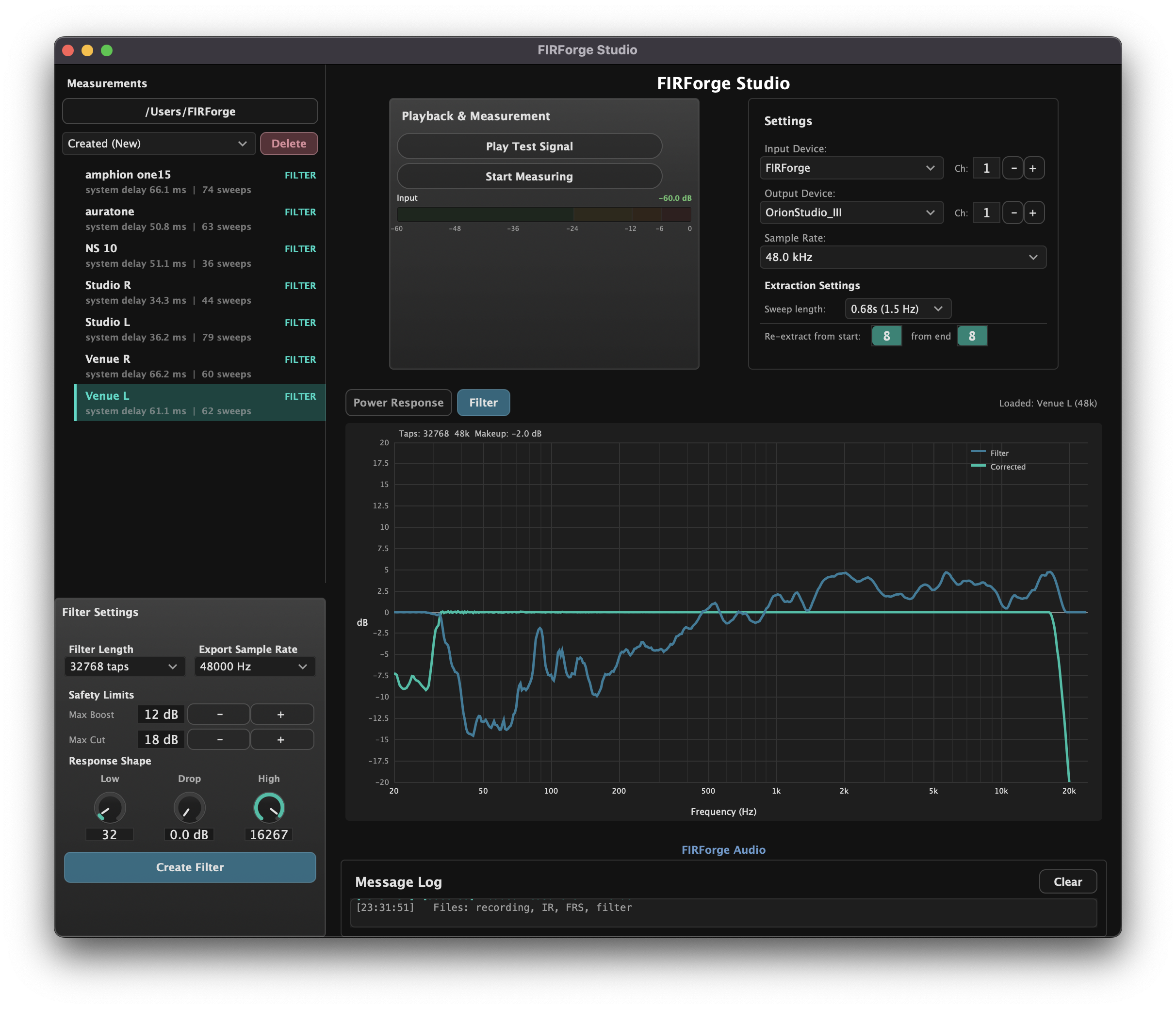Open the /Users/FIRForge folder path button
1176x1009 pixels.
[x=190, y=111]
